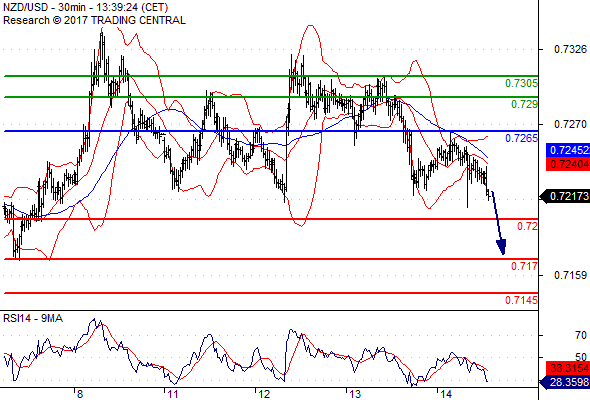The image size is (590, 400).
Task: Select the green 0.729 resistance level label
Action: point(524,104)
